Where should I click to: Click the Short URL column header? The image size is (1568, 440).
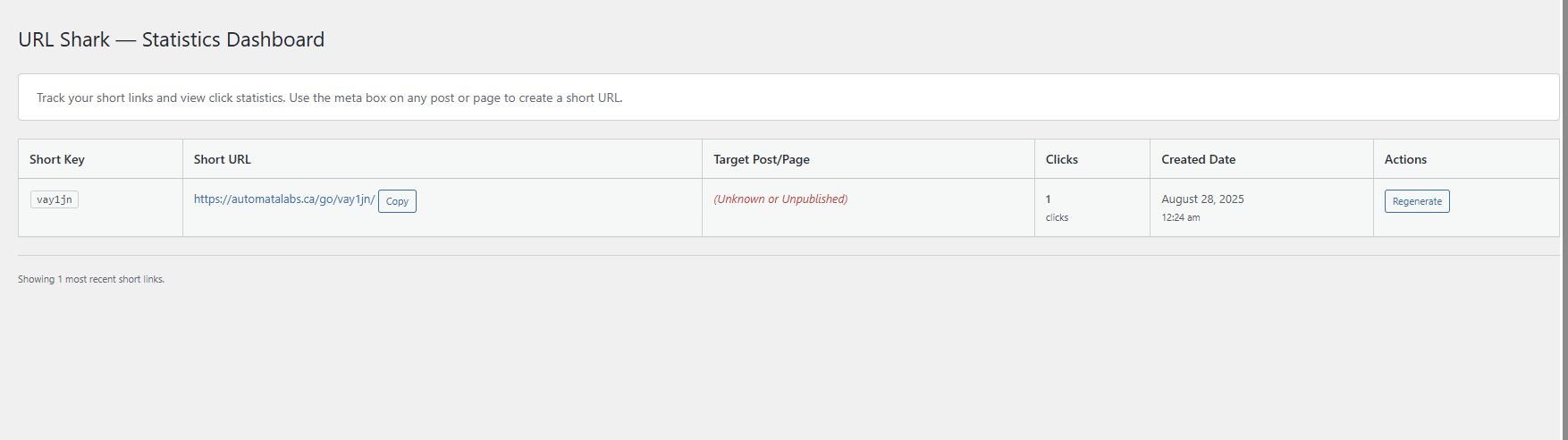pyautogui.click(x=223, y=159)
